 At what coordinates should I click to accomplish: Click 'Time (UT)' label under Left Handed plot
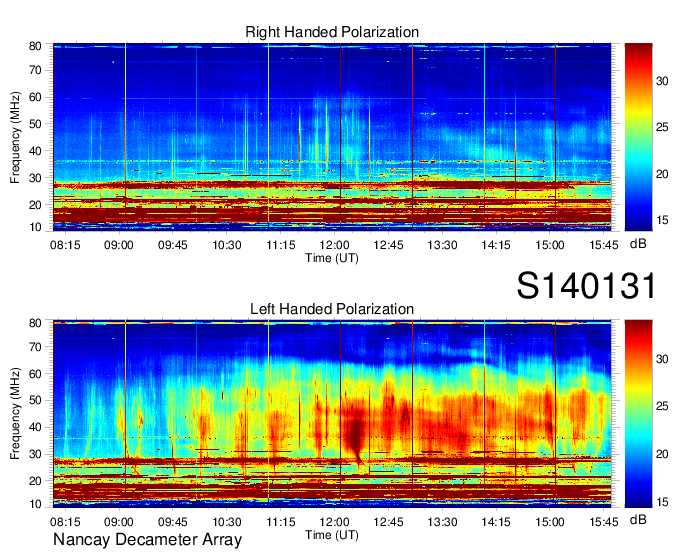point(332,535)
